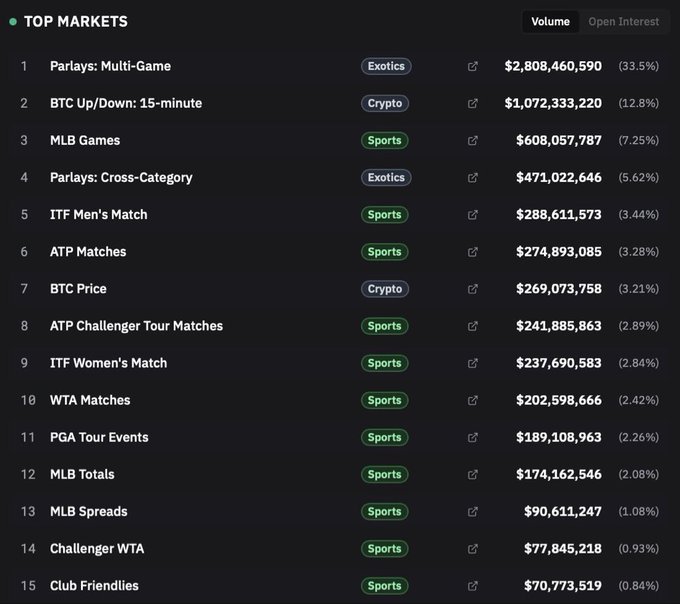Click the (7.25%) share percentage

(638, 140)
